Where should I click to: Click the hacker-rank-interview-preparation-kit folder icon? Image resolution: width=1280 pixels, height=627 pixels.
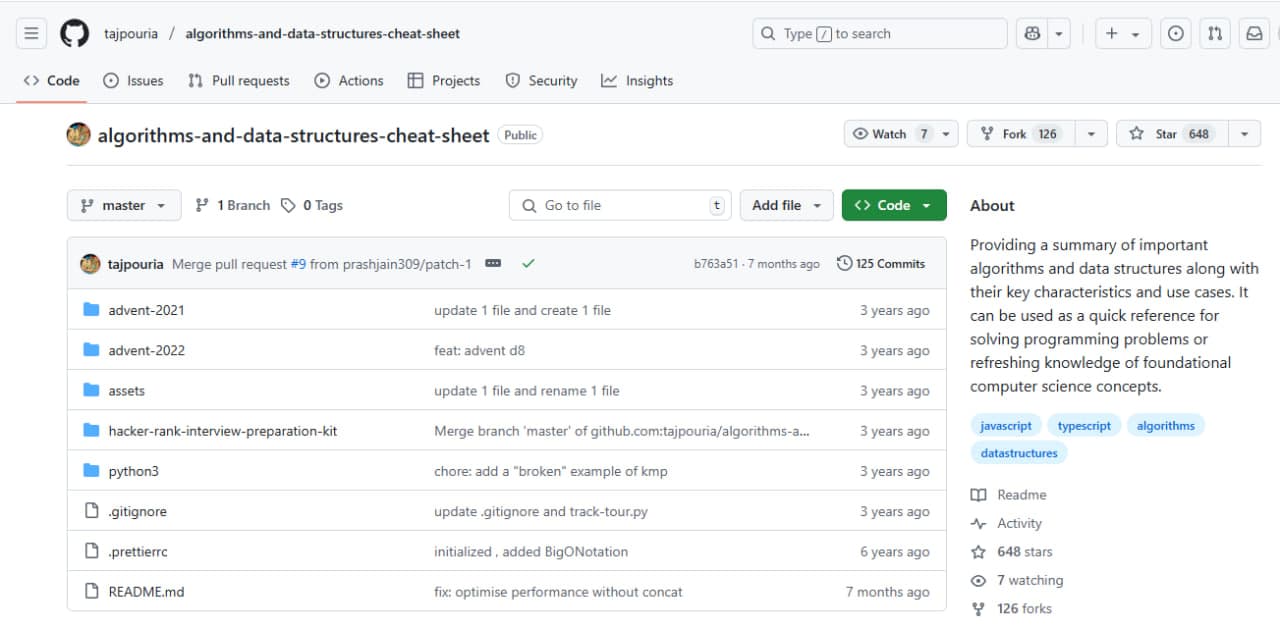coord(92,431)
